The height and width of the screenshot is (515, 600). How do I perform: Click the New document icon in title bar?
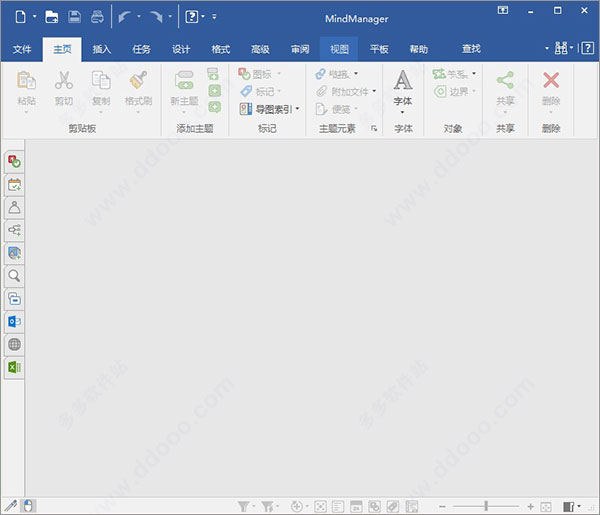21,16
